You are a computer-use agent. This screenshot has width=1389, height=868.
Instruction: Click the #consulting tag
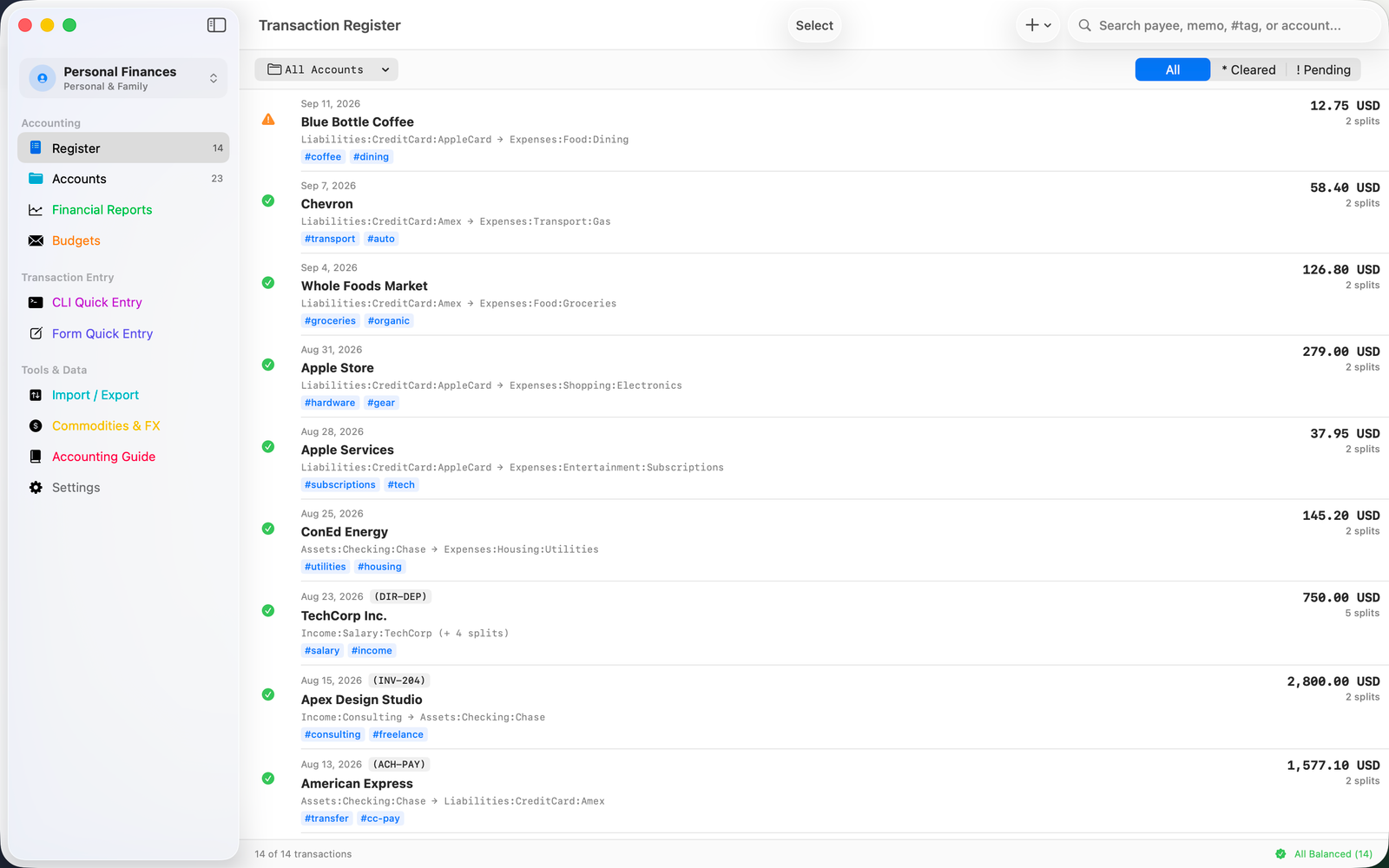pos(332,734)
